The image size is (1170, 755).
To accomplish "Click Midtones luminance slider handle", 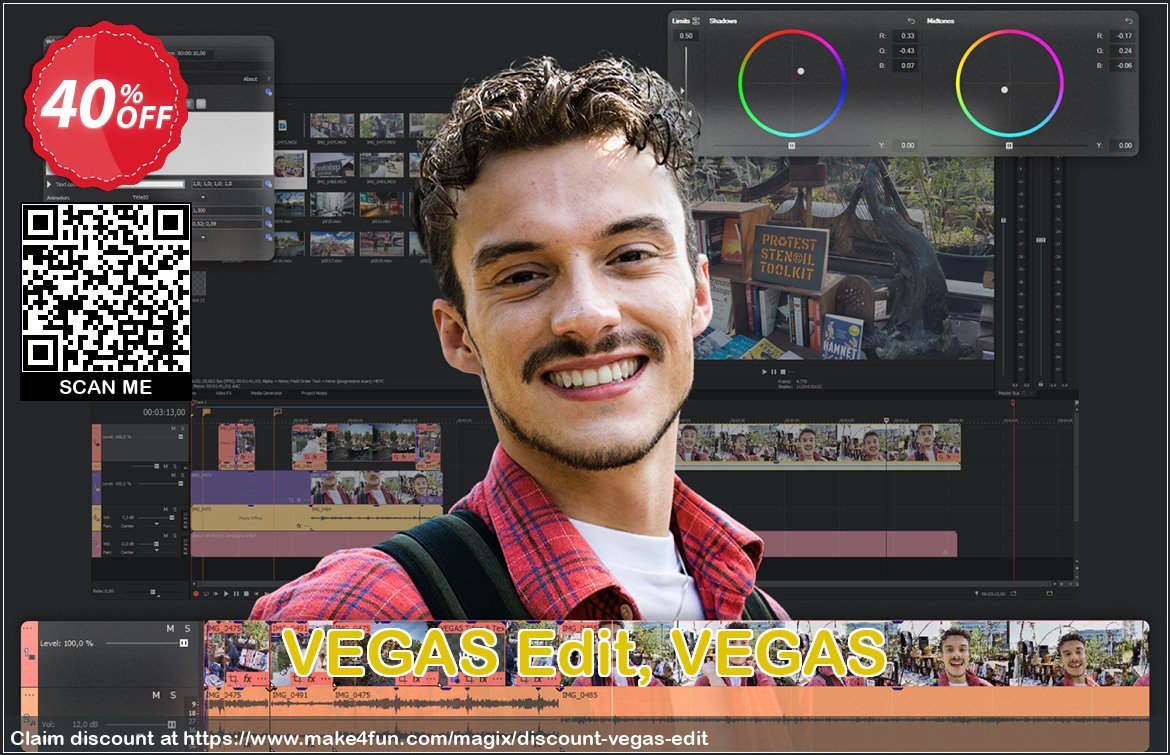I will [1009, 145].
